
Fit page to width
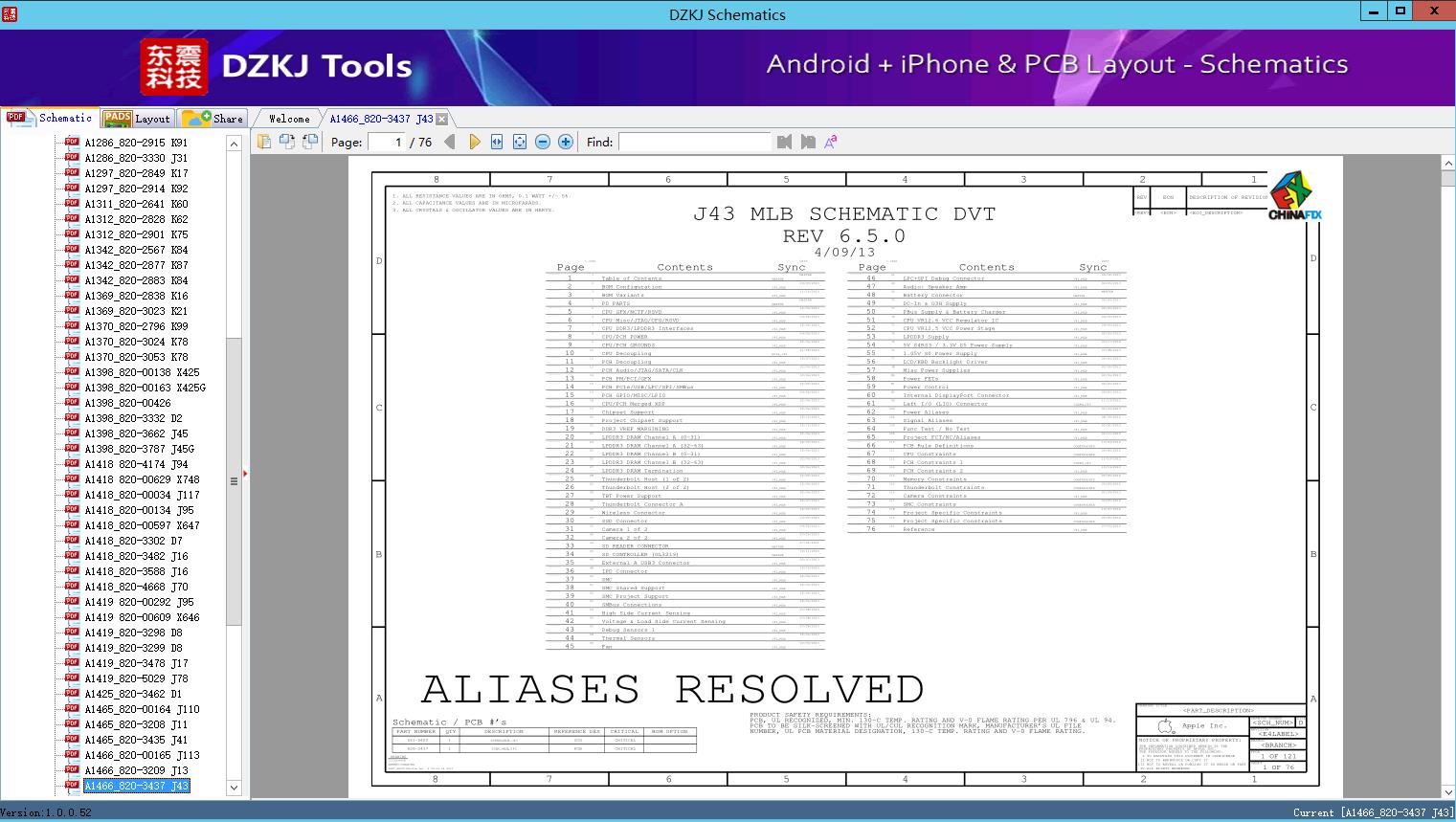[x=497, y=142]
